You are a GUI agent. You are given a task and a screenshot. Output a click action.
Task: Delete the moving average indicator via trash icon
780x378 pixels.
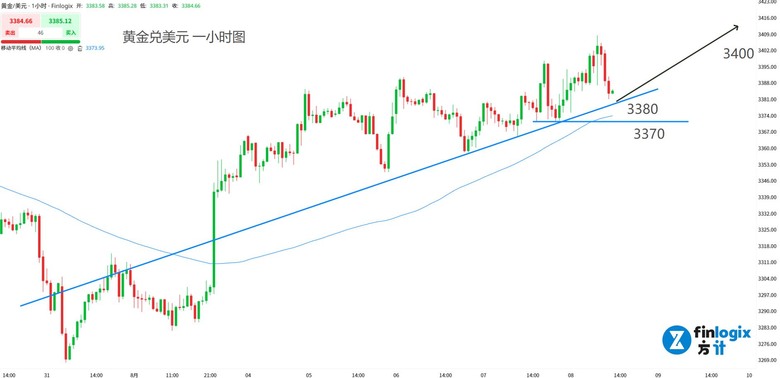pyautogui.click(x=80, y=48)
